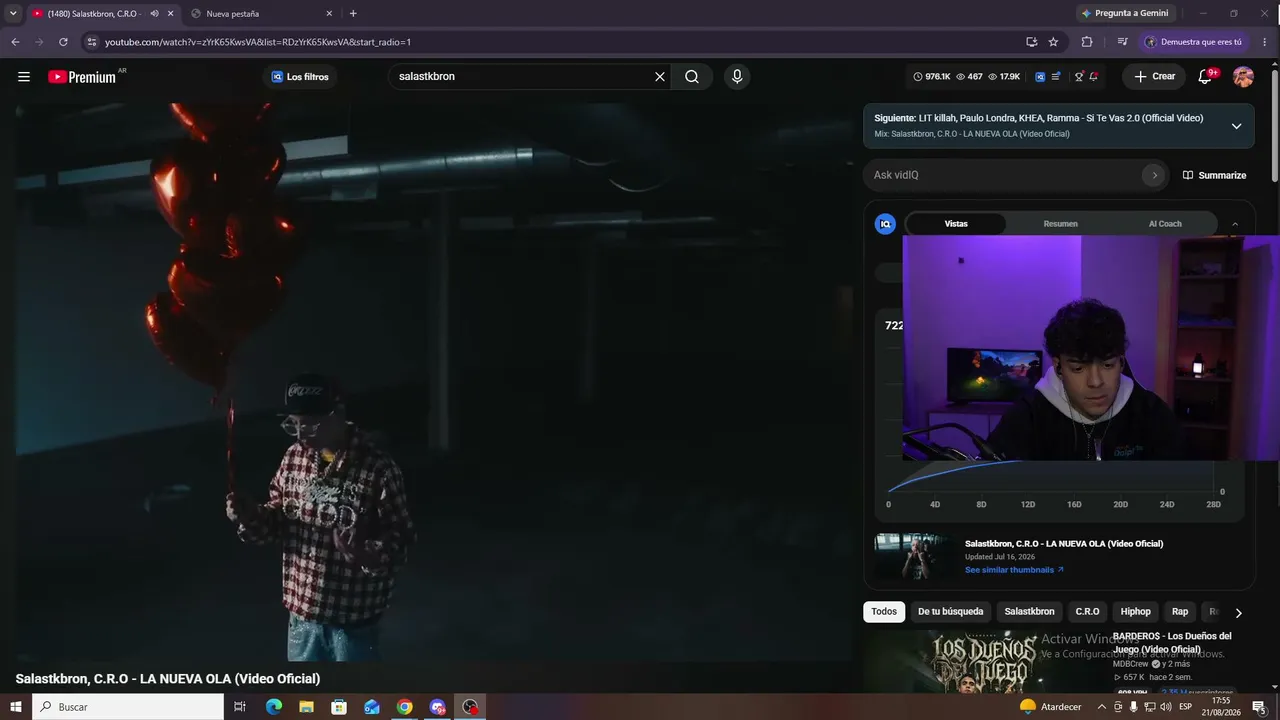This screenshot has width=1280, height=720.
Task: Install the app from the address bar icon
Action: coord(1031,42)
